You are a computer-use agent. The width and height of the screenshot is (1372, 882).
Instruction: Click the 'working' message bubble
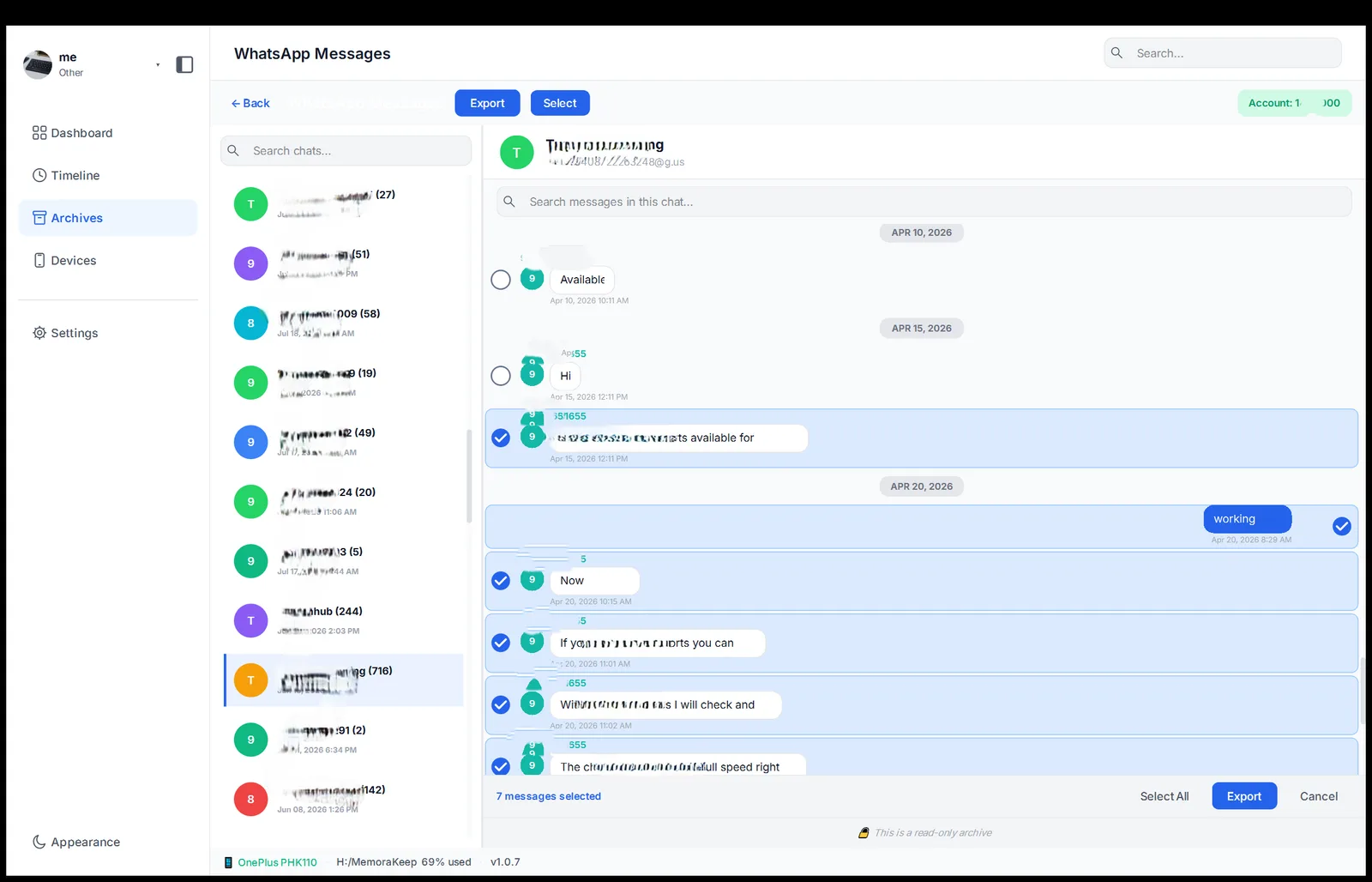[1248, 519]
